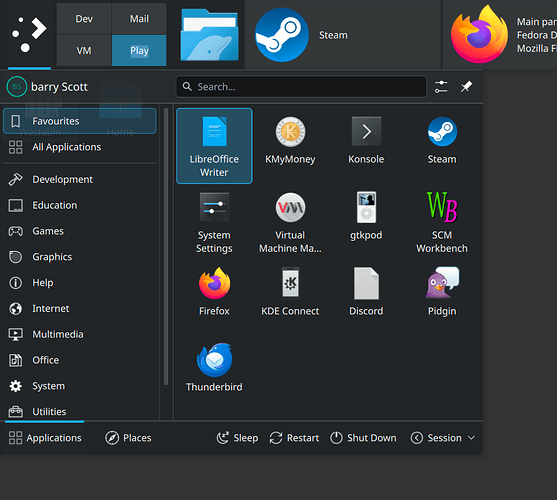557x500 pixels.
Task: Open the Education category
Action: [80, 205]
